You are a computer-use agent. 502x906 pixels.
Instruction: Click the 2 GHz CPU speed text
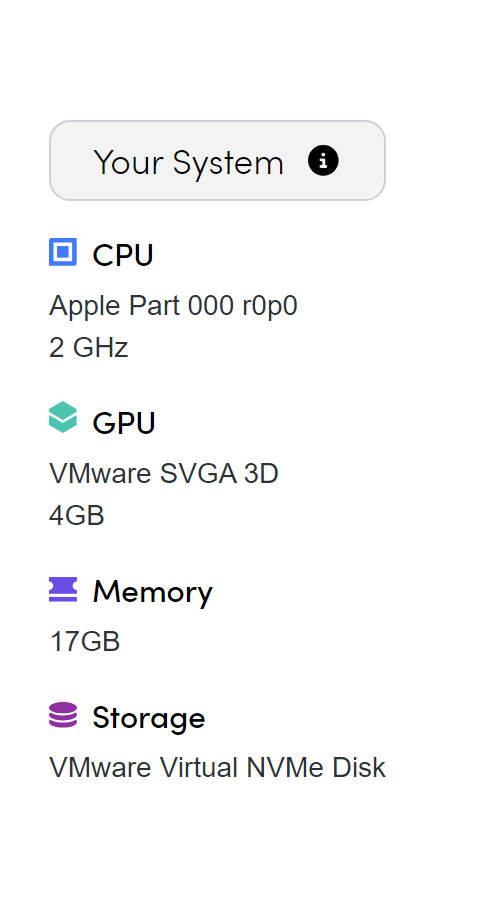[88, 348]
